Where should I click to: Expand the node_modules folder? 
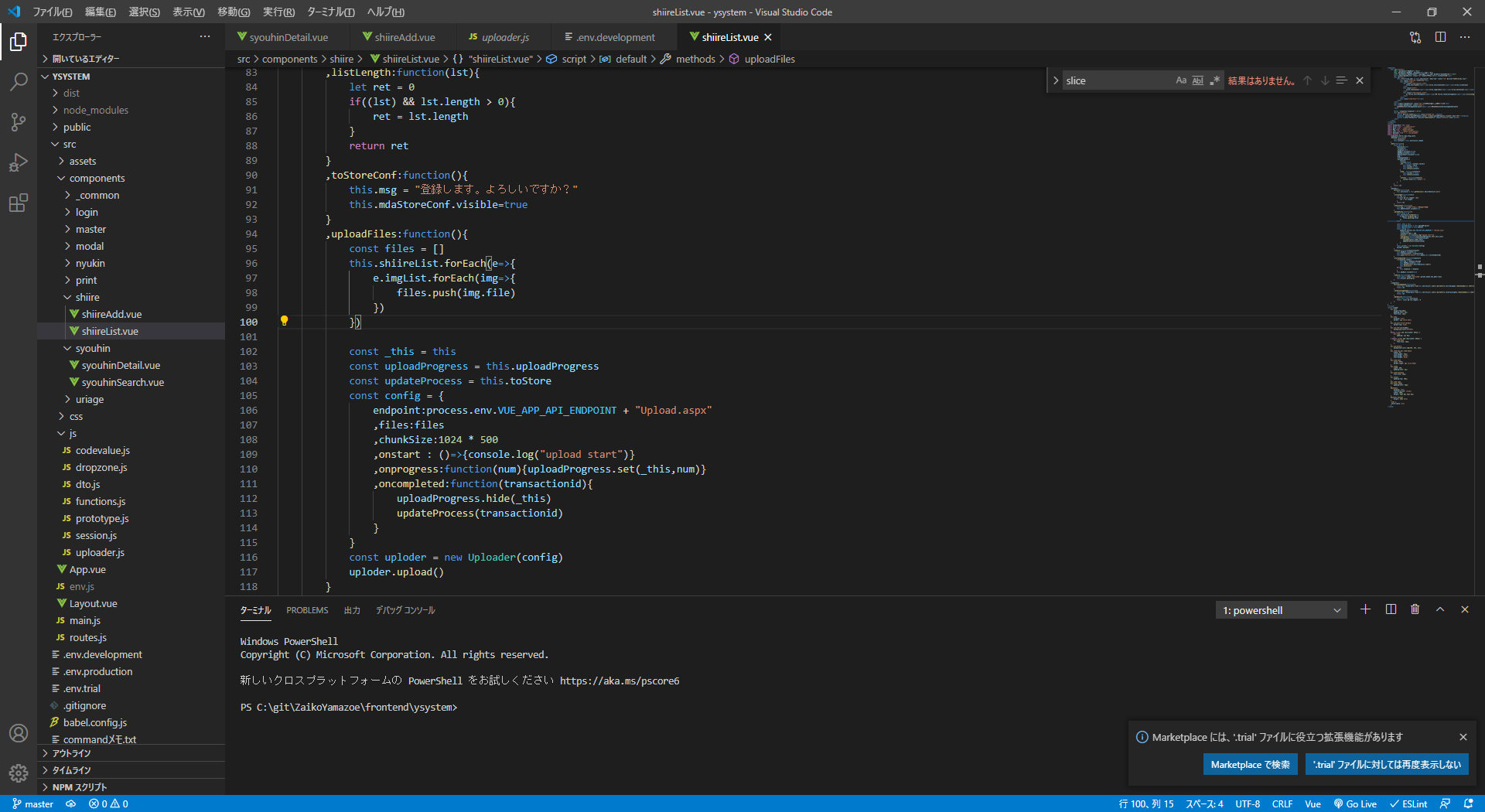[95, 110]
